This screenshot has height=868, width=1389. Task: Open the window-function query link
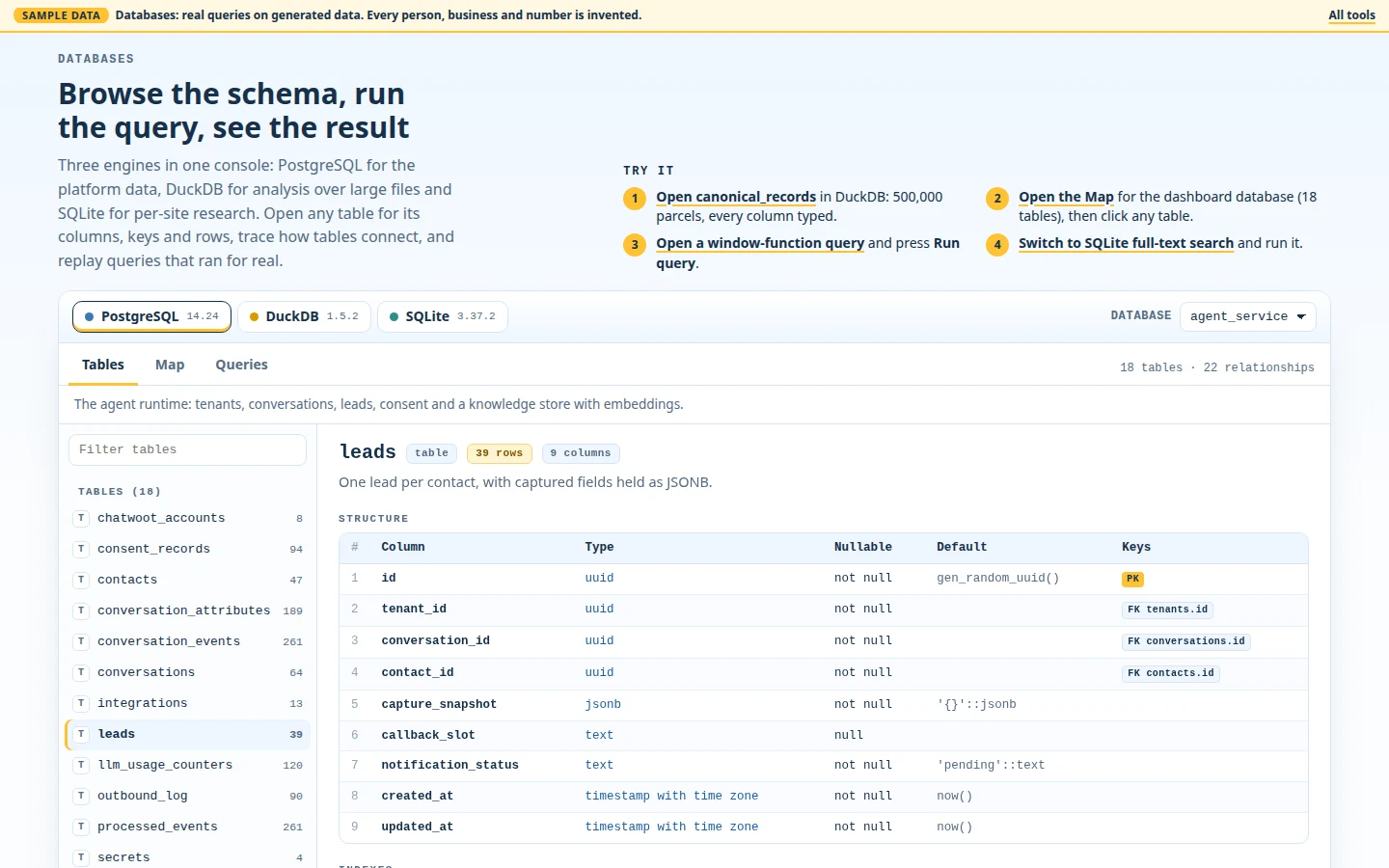tap(760, 243)
